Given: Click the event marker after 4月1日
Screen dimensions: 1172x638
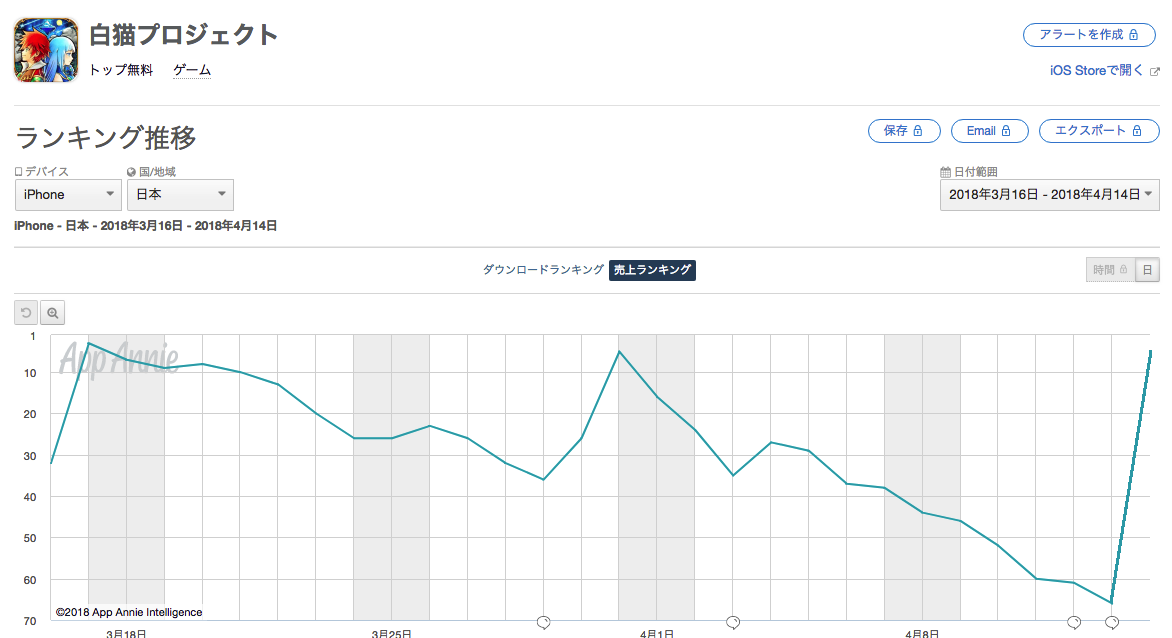Looking at the screenshot, I should [x=733, y=622].
